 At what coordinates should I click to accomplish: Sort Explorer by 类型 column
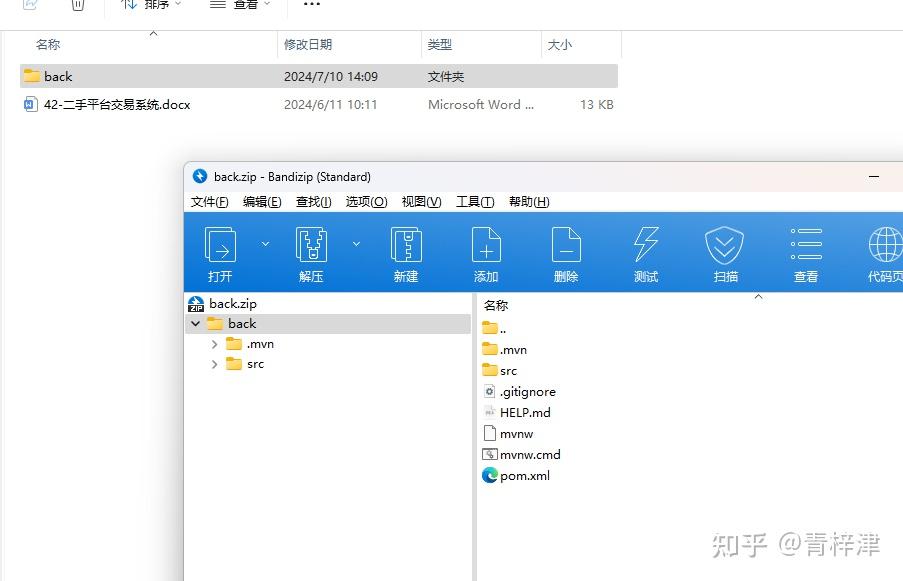point(440,44)
